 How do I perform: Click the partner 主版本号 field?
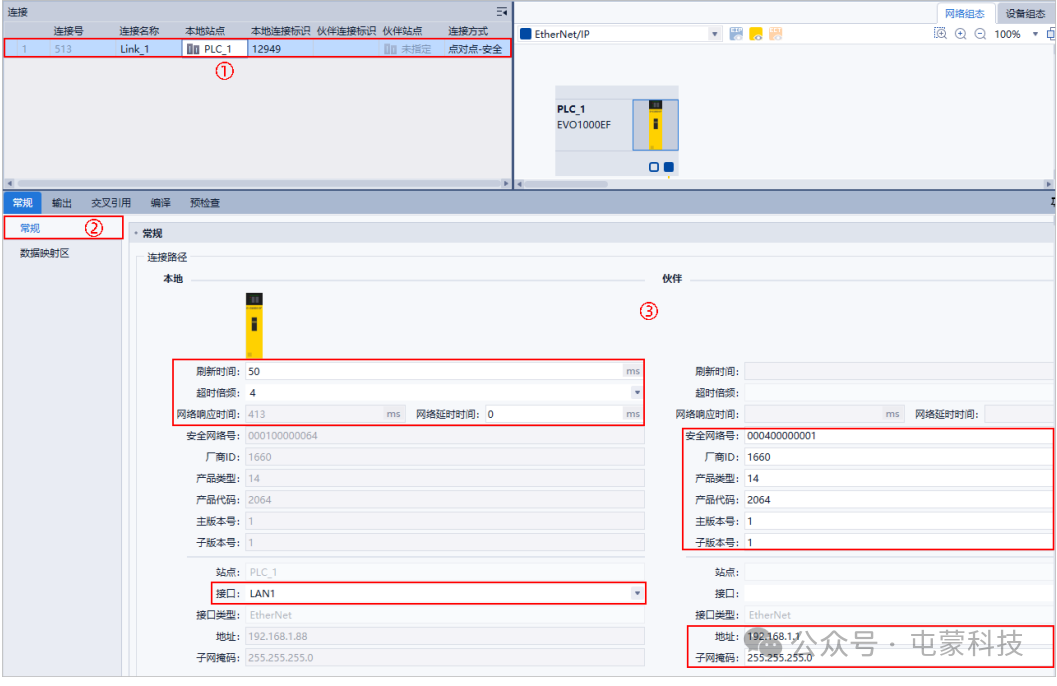pos(899,521)
